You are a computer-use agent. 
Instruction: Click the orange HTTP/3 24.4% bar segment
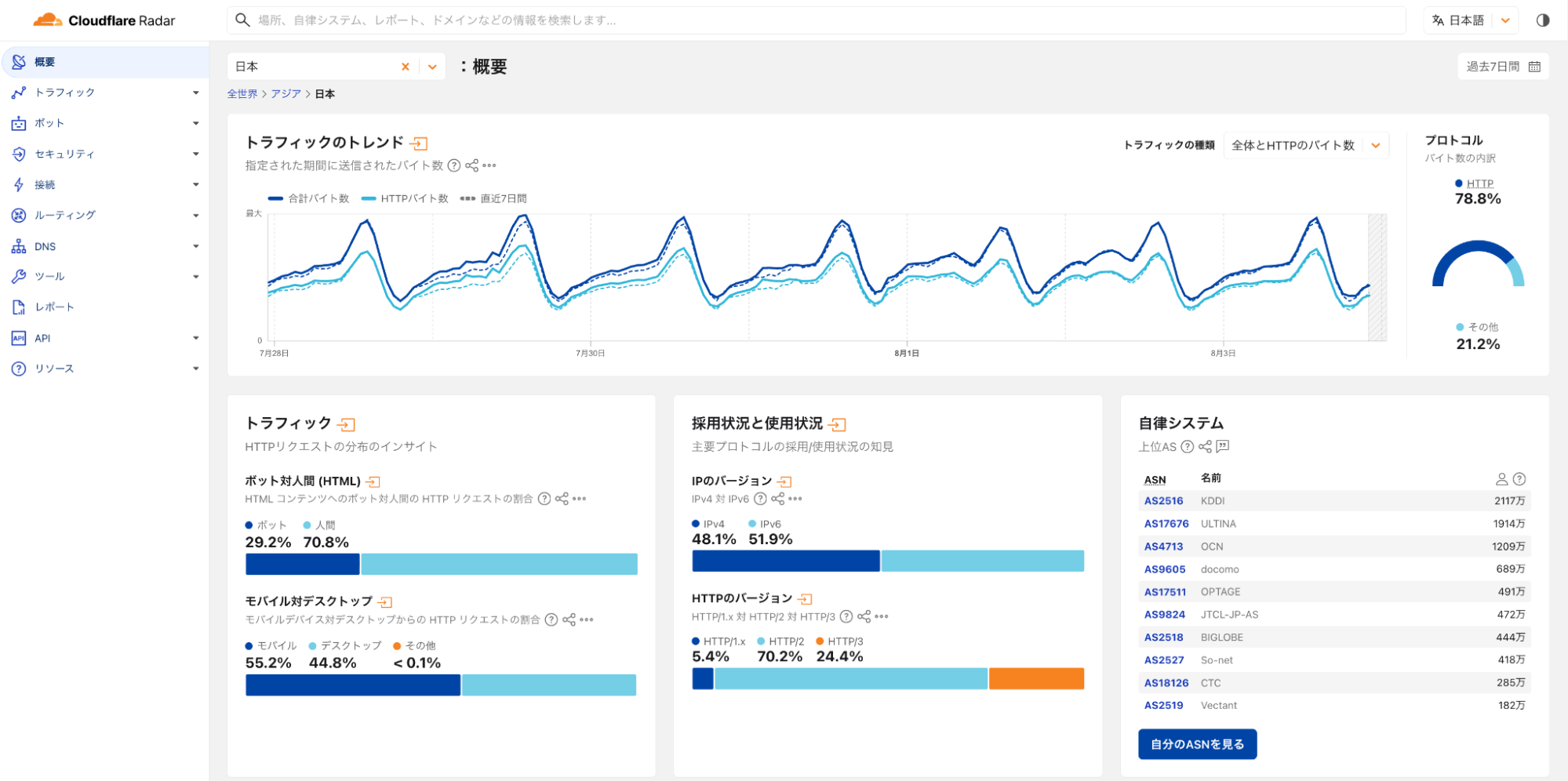[x=1036, y=678]
